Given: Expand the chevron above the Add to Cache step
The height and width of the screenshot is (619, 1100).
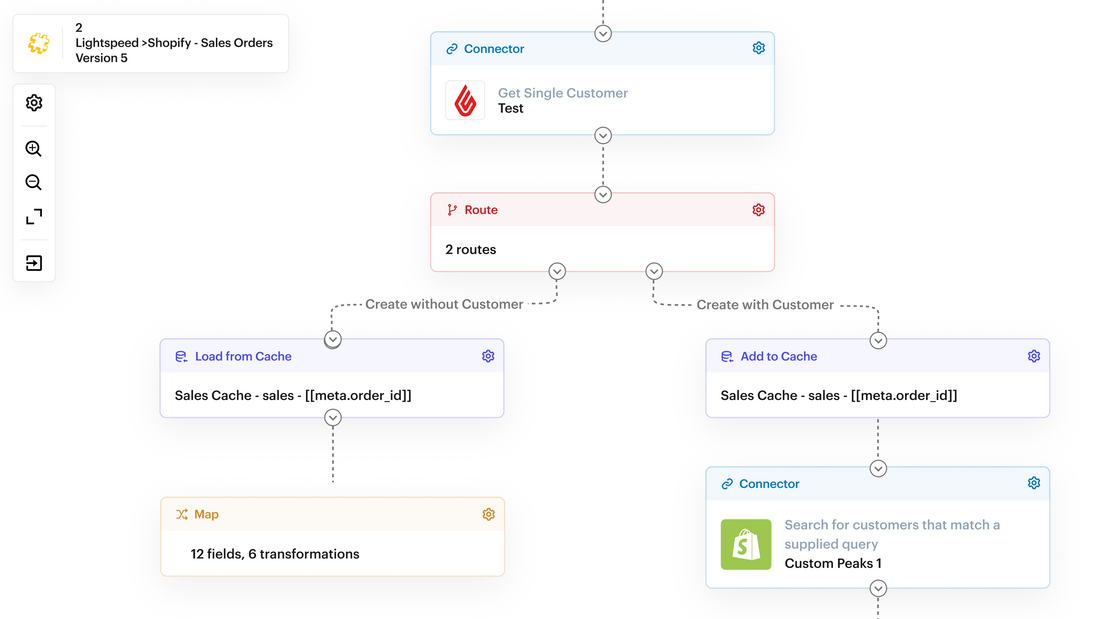Looking at the screenshot, I should pyautogui.click(x=878, y=339).
